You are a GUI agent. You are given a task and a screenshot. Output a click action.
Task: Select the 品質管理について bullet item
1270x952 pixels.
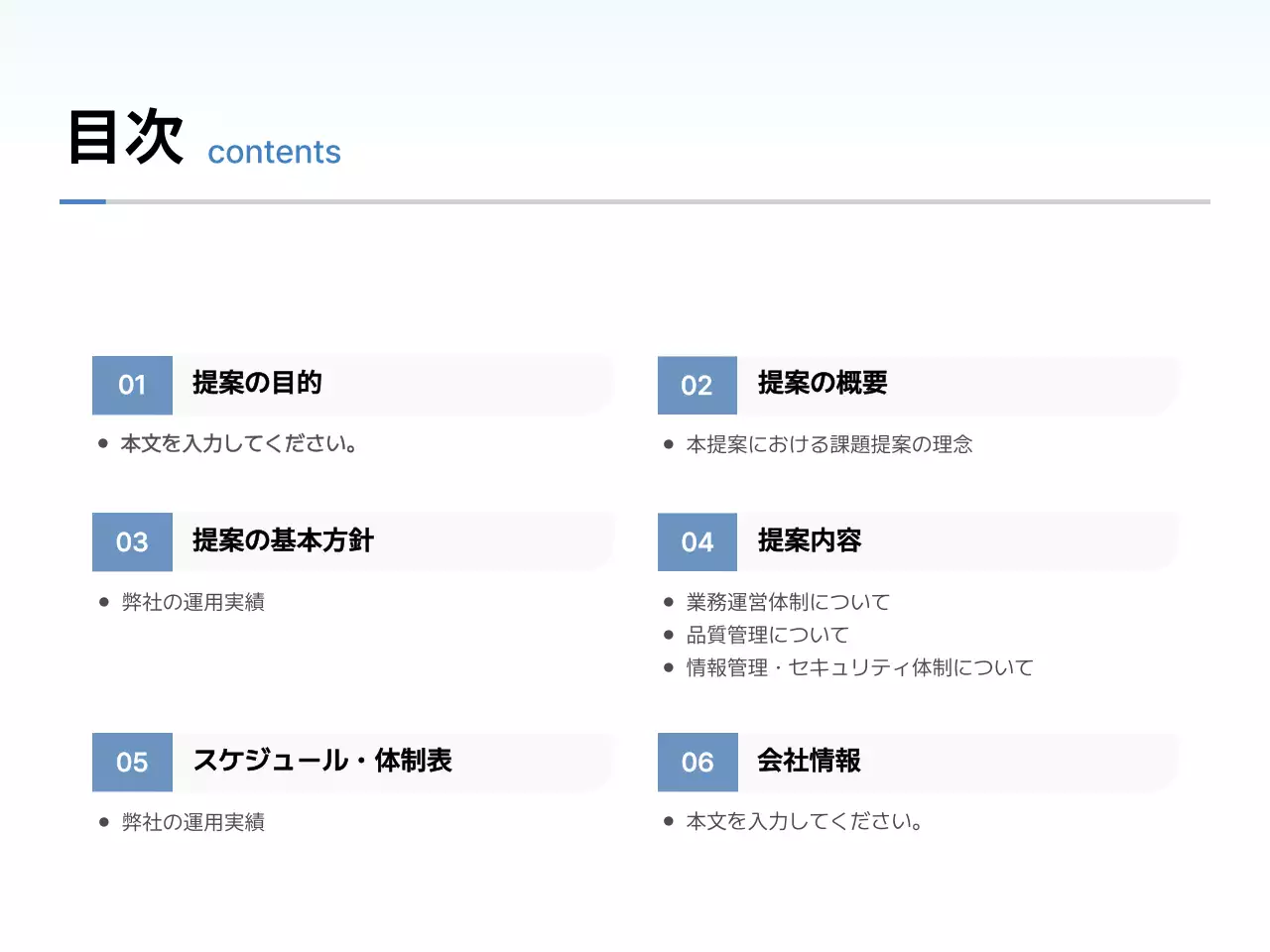(x=766, y=634)
